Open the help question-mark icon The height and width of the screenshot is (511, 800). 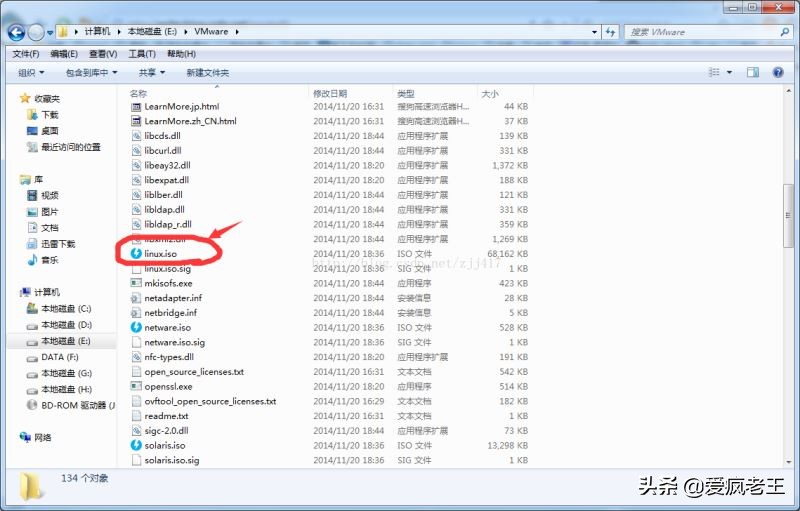click(778, 72)
